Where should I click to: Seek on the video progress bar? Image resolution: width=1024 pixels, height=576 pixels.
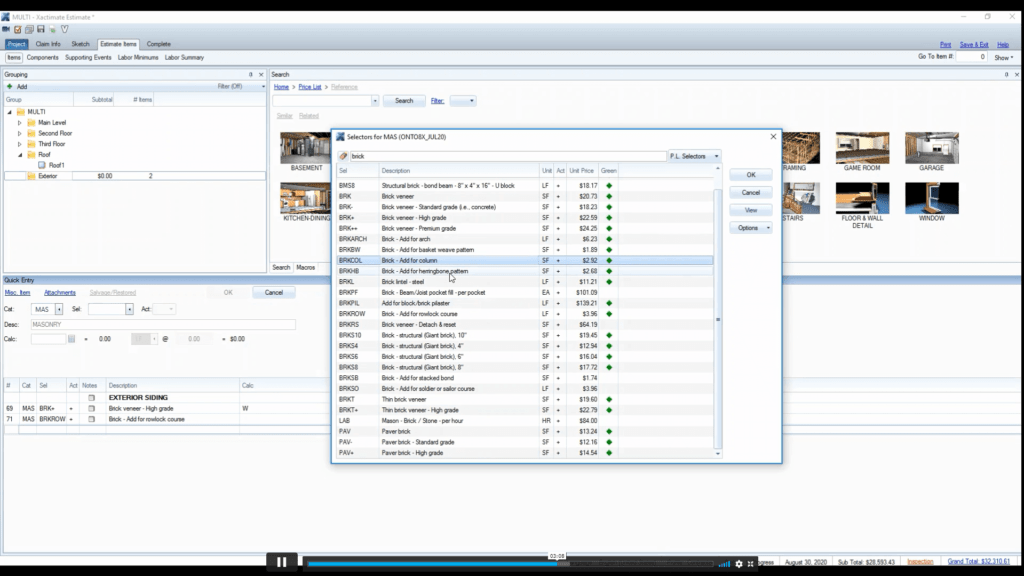tap(509, 564)
